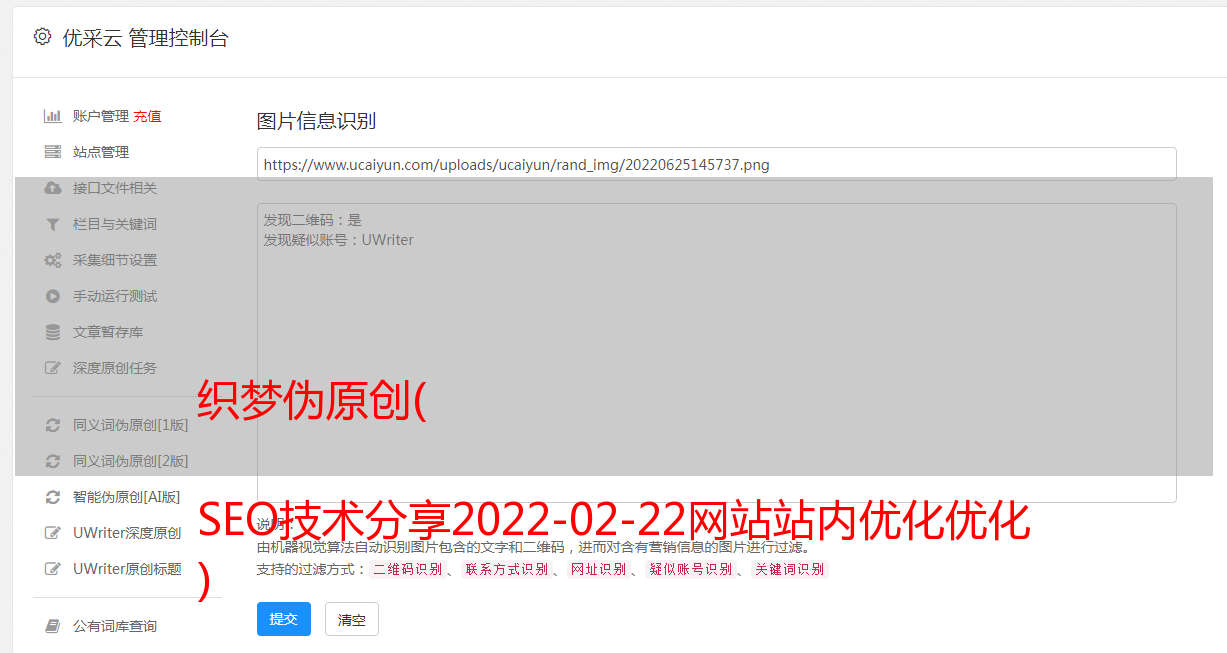Image resolution: width=1227 pixels, height=653 pixels.
Task: Open 账户管理 in the sidebar
Action: click(x=101, y=116)
